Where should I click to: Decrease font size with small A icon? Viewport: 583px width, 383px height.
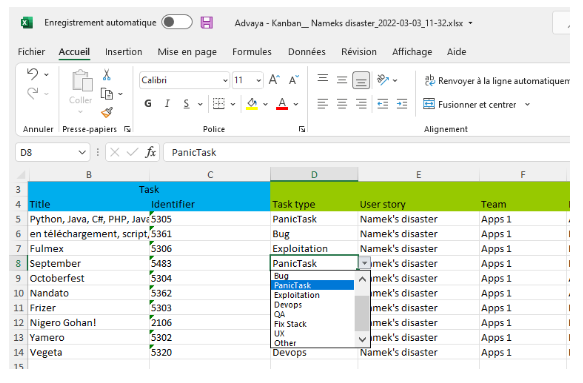tap(294, 80)
